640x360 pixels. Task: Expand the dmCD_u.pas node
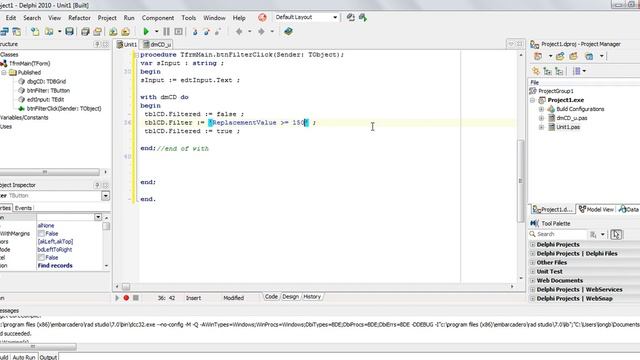click(542, 118)
